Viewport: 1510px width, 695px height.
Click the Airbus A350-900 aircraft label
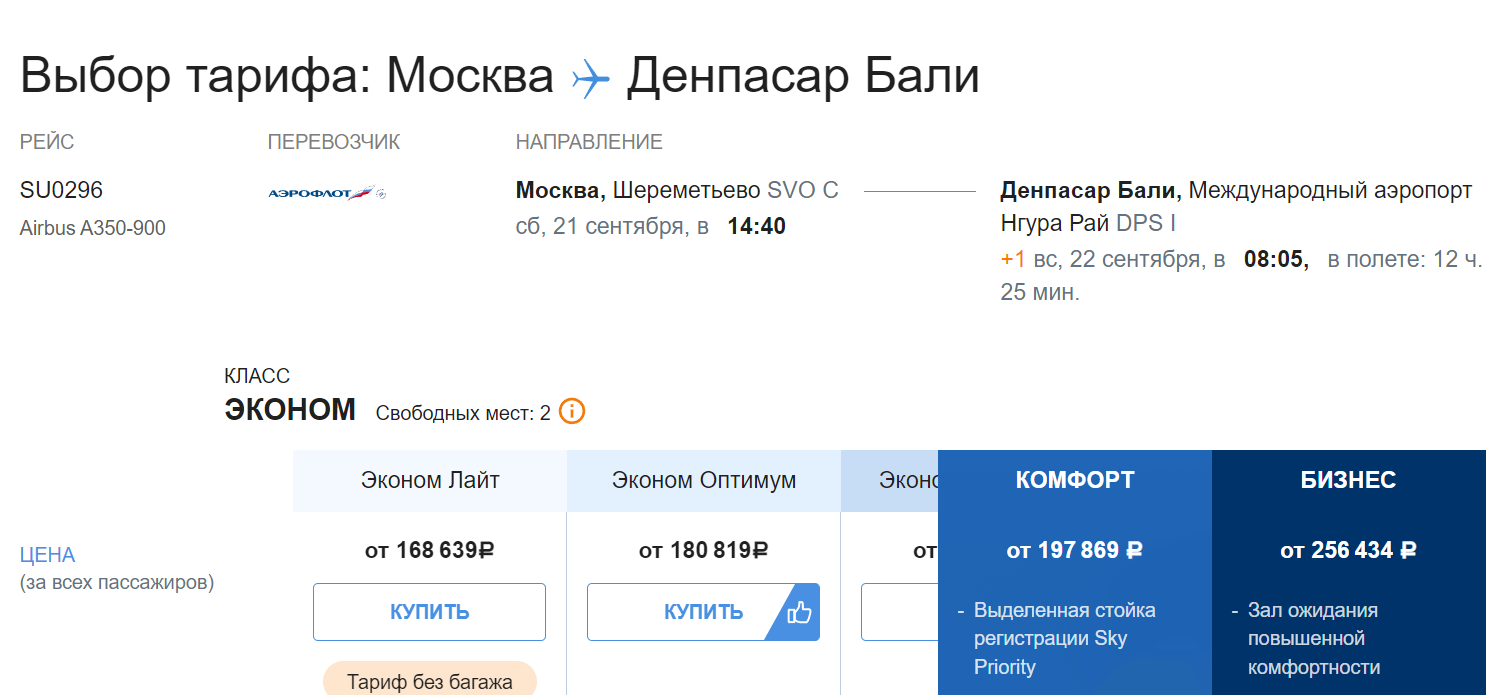(x=93, y=228)
